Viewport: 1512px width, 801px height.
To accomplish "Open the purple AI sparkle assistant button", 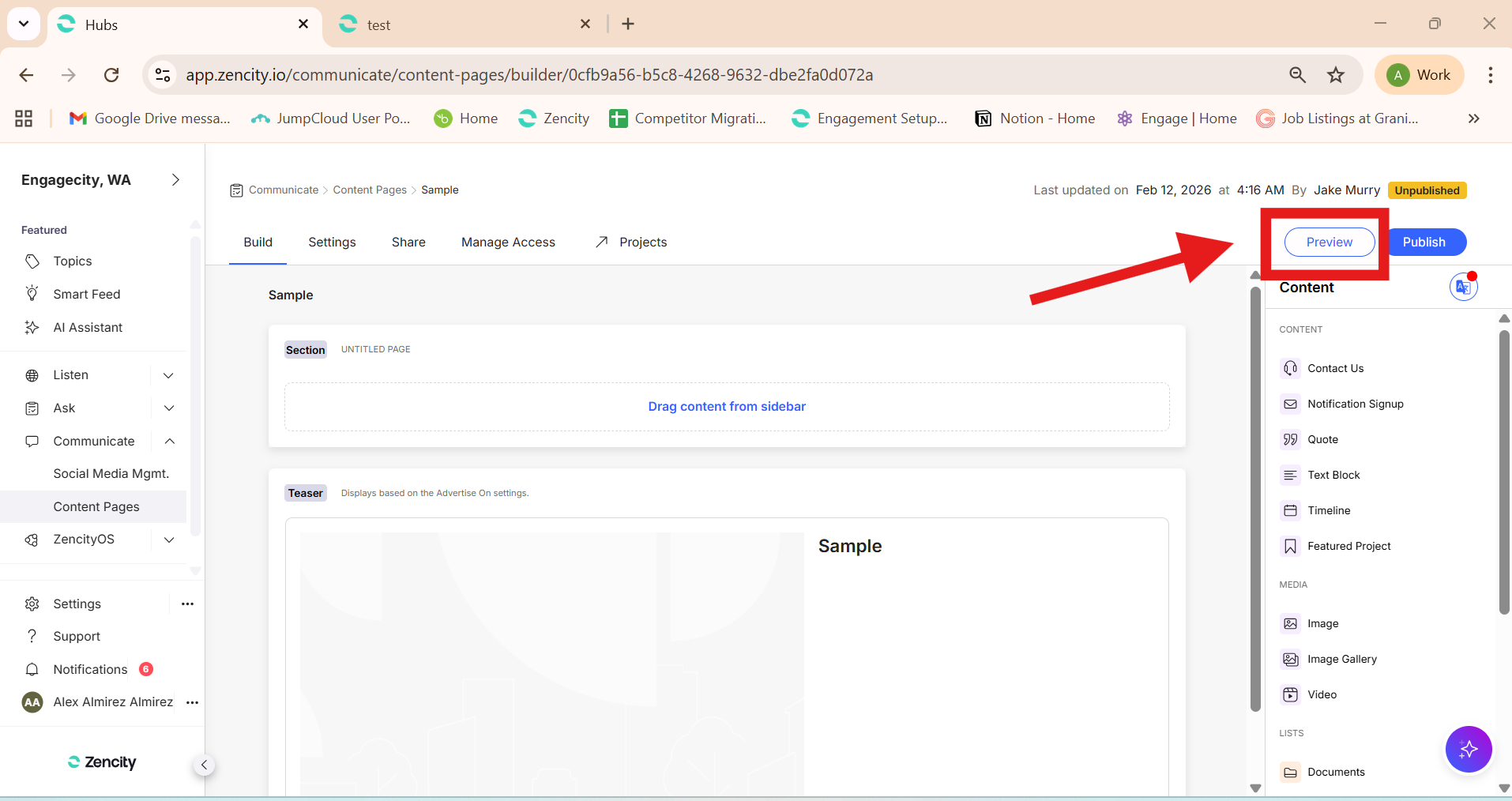I will pyautogui.click(x=1468, y=749).
